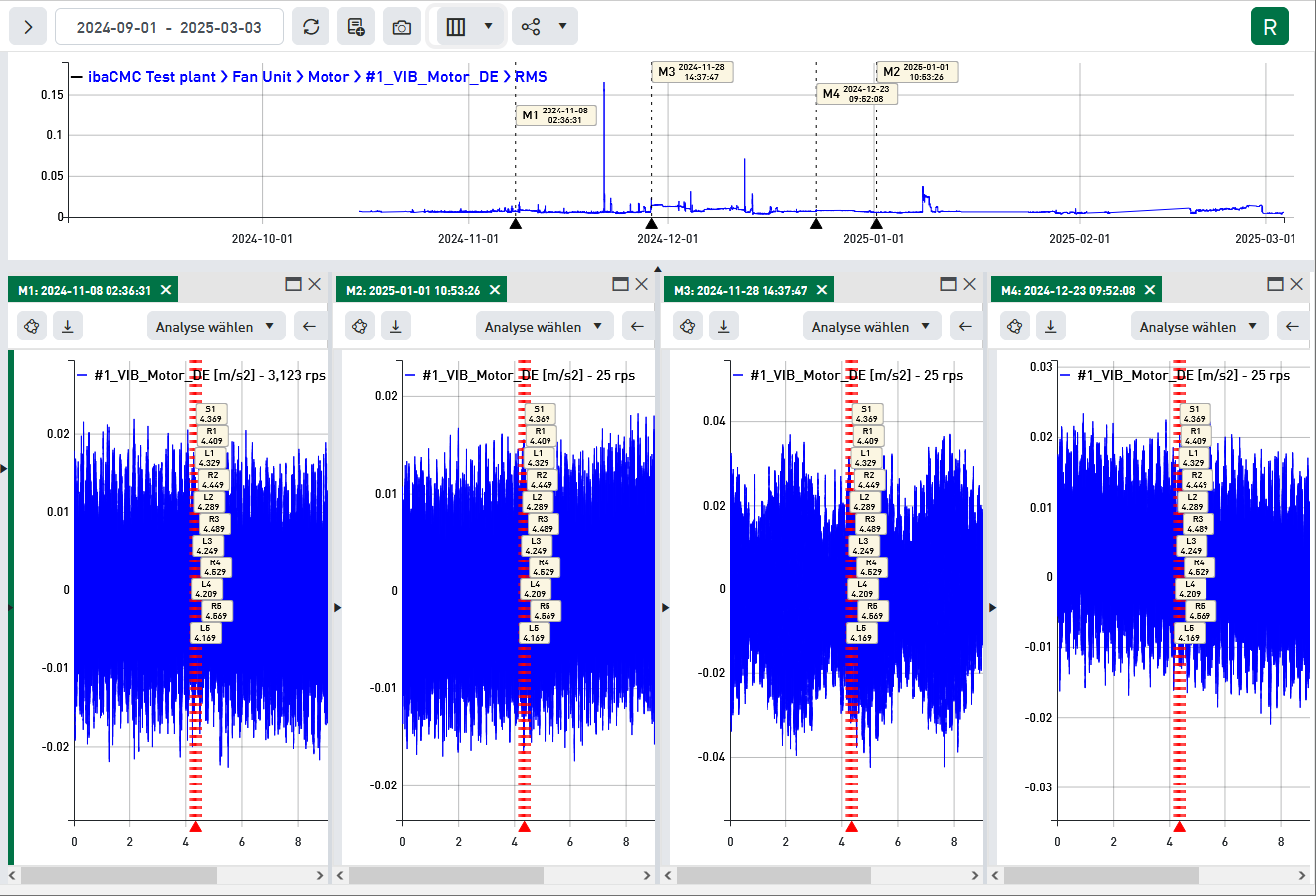The image size is (1316, 896).
Task: Click the column layout icon
Action: [x=456, y=27]
